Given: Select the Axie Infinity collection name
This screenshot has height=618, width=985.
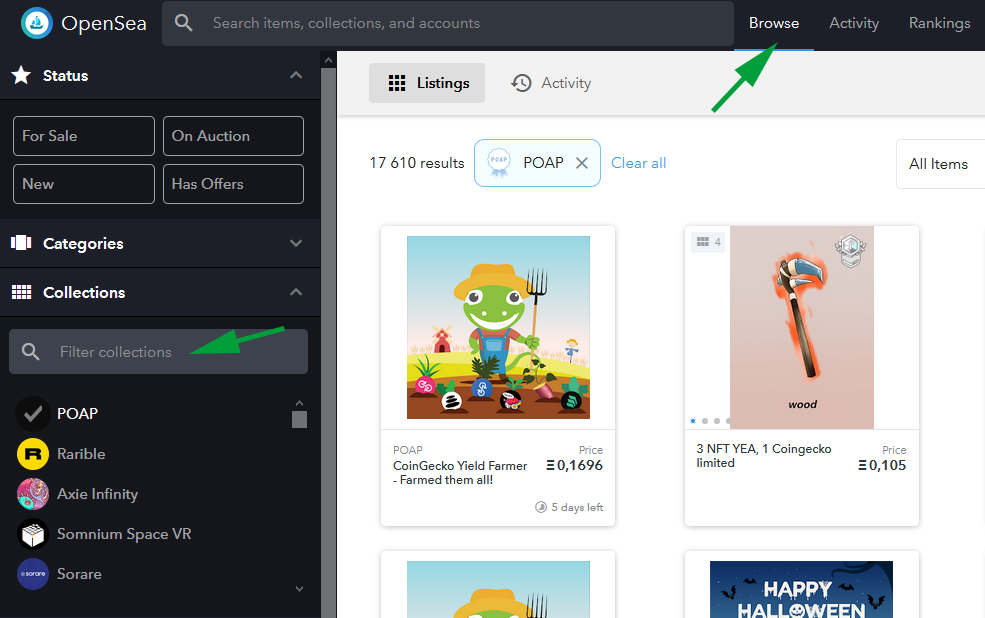Looking at the screenshot, I should point(97,494).
